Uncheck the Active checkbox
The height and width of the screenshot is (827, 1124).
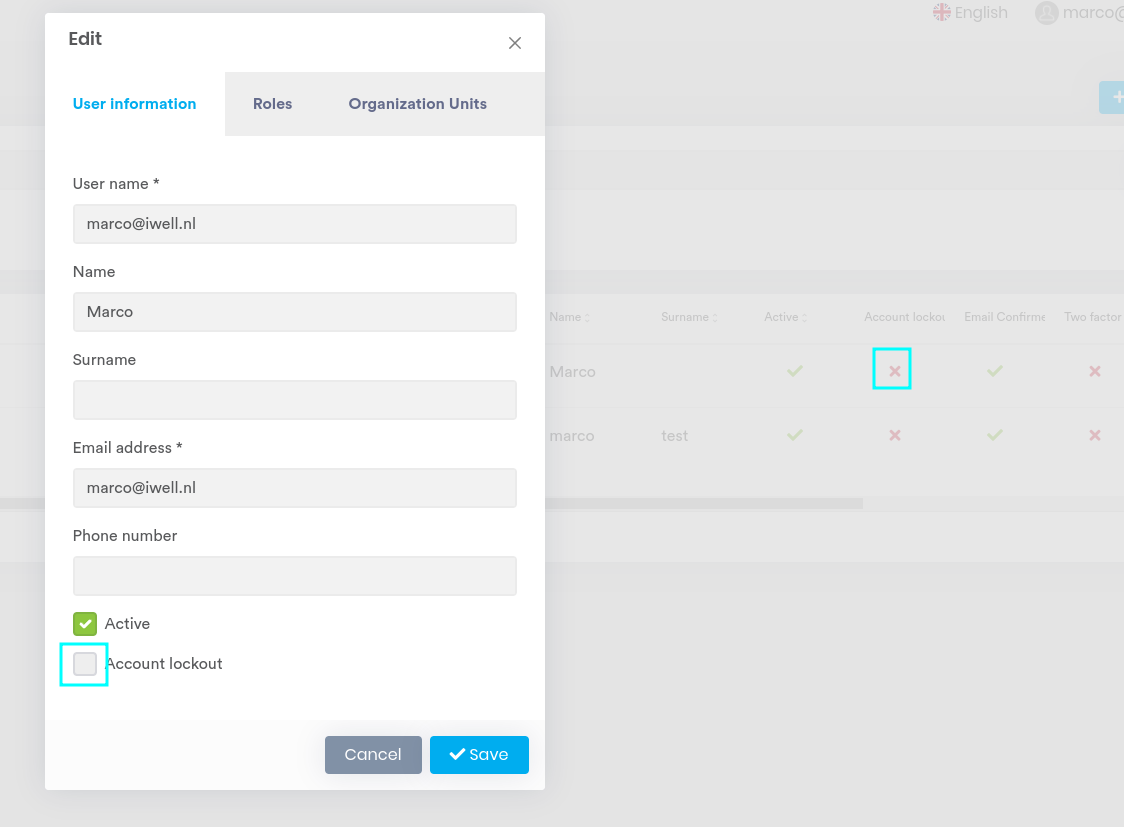[x=85, y=623]
